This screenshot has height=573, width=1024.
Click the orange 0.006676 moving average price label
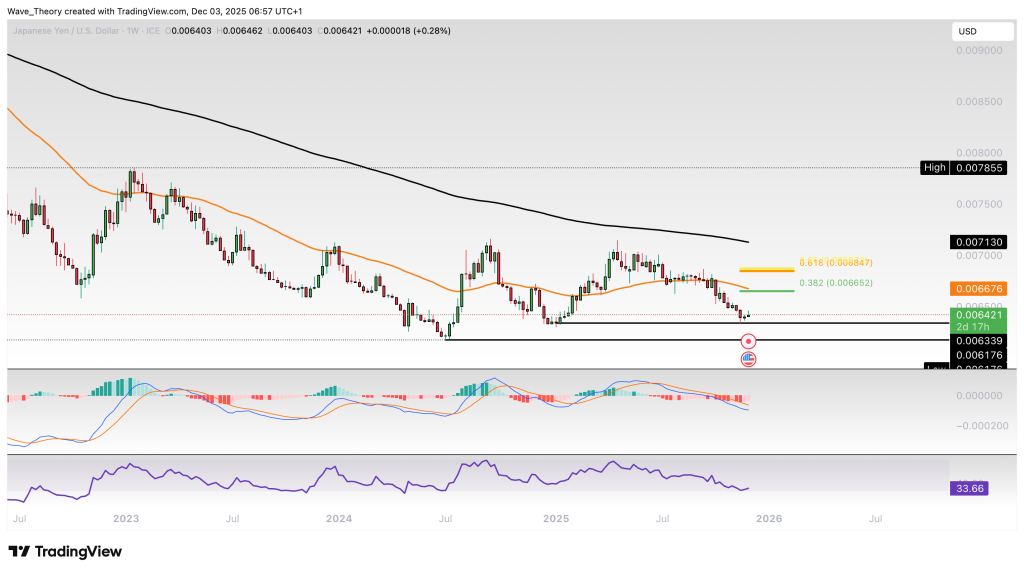click(975, 289)
